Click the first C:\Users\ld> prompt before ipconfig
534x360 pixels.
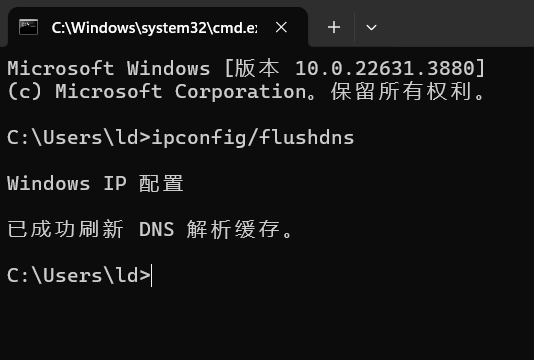point(79,138)
